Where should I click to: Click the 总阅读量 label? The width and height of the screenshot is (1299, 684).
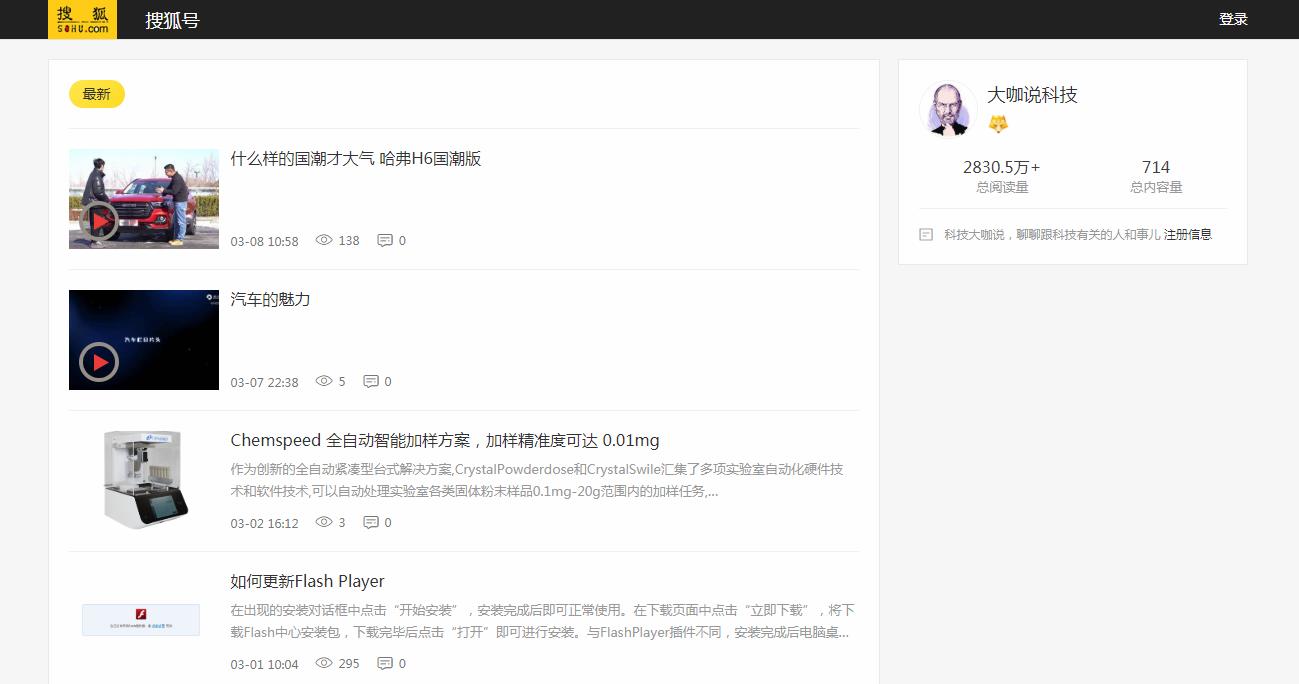tap(1002, 187)
